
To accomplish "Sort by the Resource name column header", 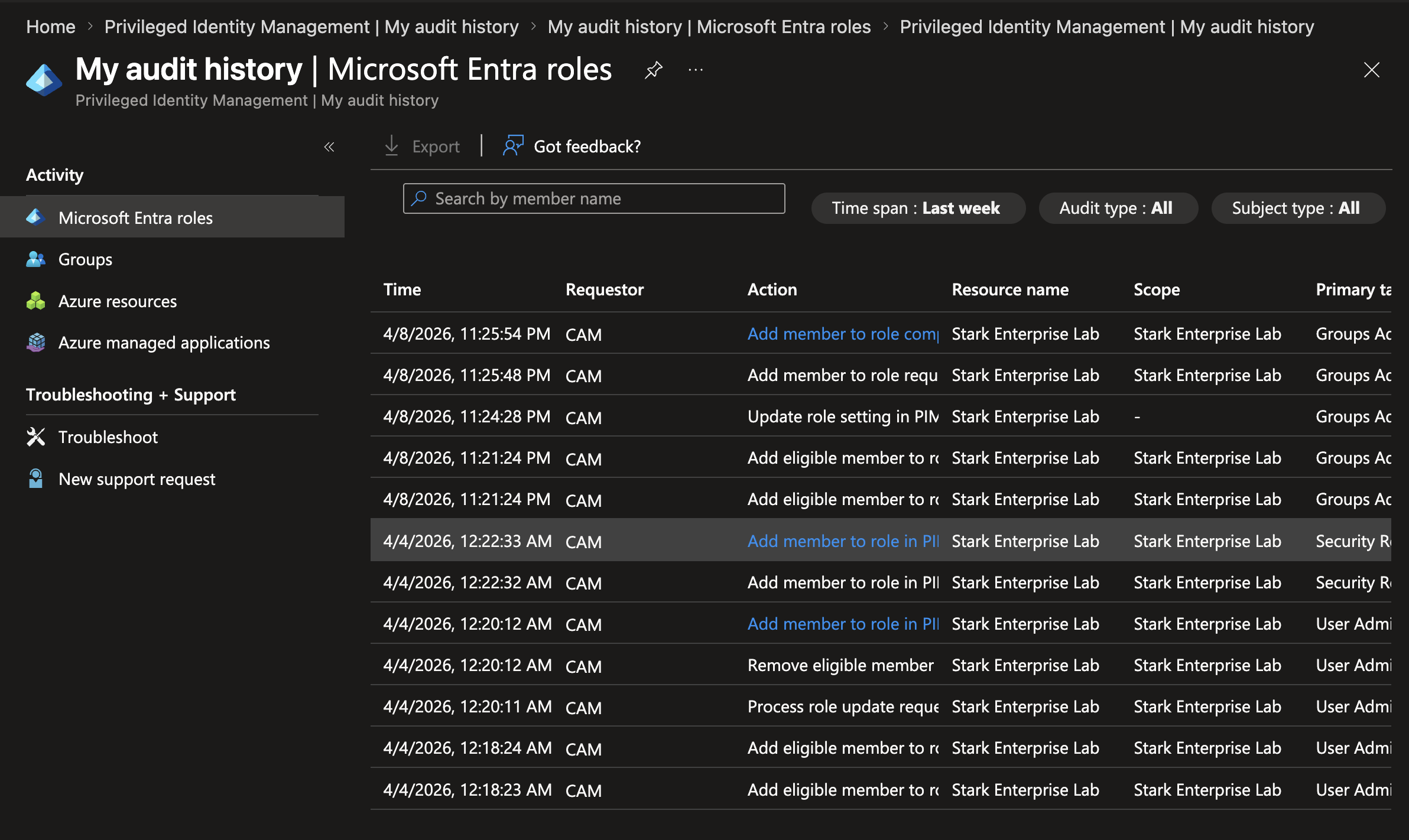I will 1010,289.
